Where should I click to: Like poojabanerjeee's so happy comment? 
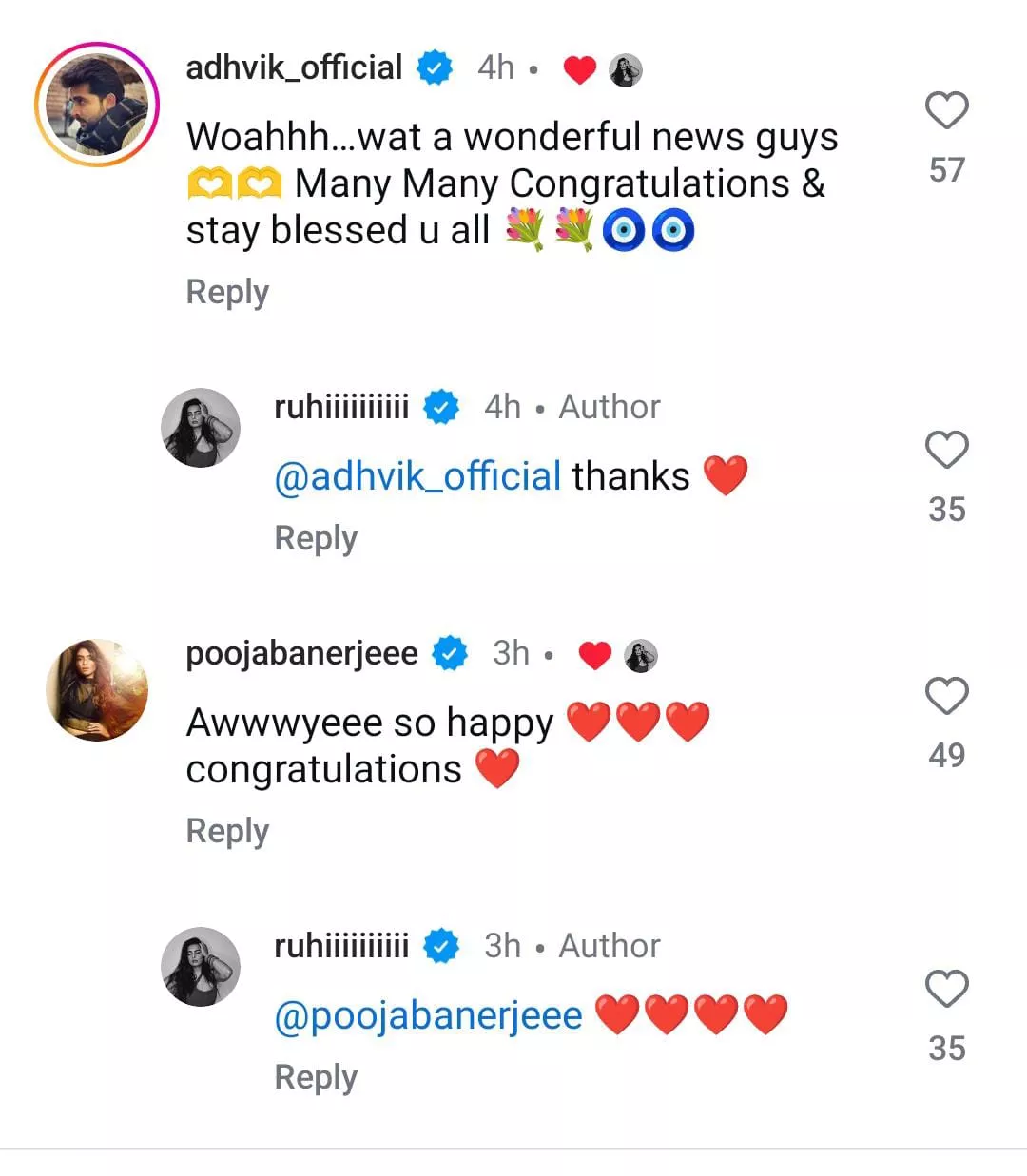tap(946, 697)
